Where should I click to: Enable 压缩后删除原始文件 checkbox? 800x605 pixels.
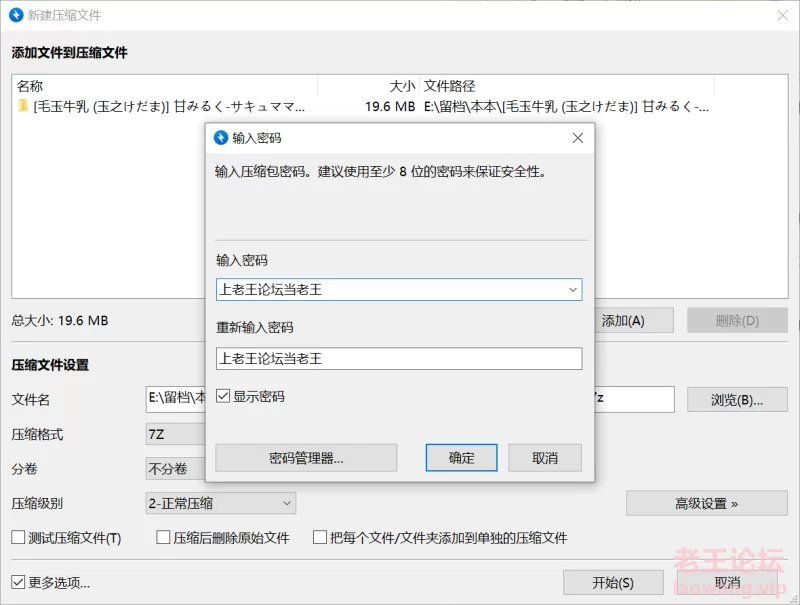pyautogui.click(x=163, y=537)
